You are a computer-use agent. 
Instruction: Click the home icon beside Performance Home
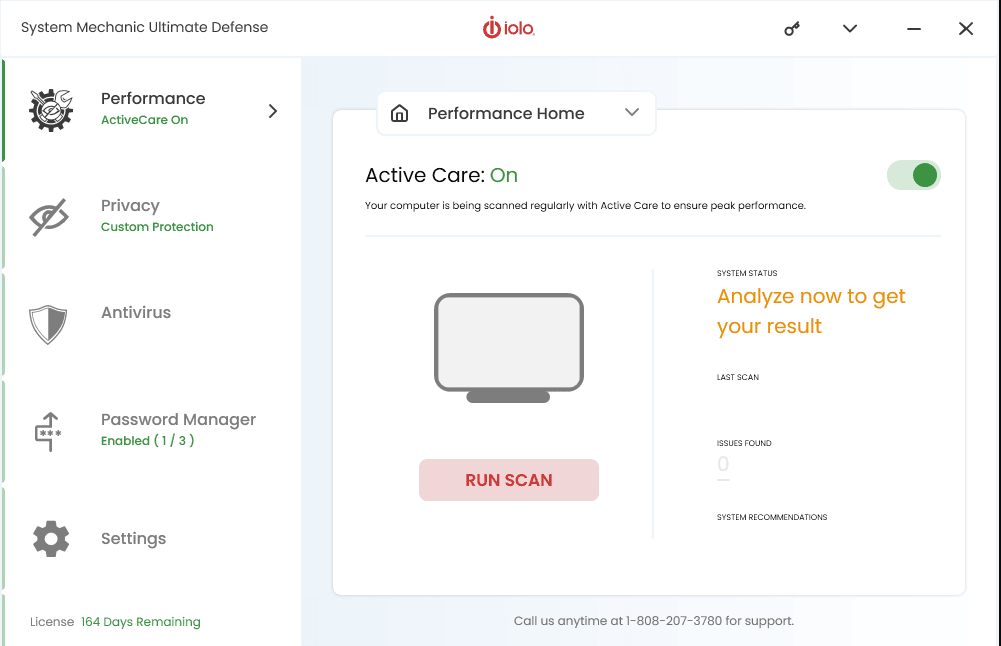(400, 113)
